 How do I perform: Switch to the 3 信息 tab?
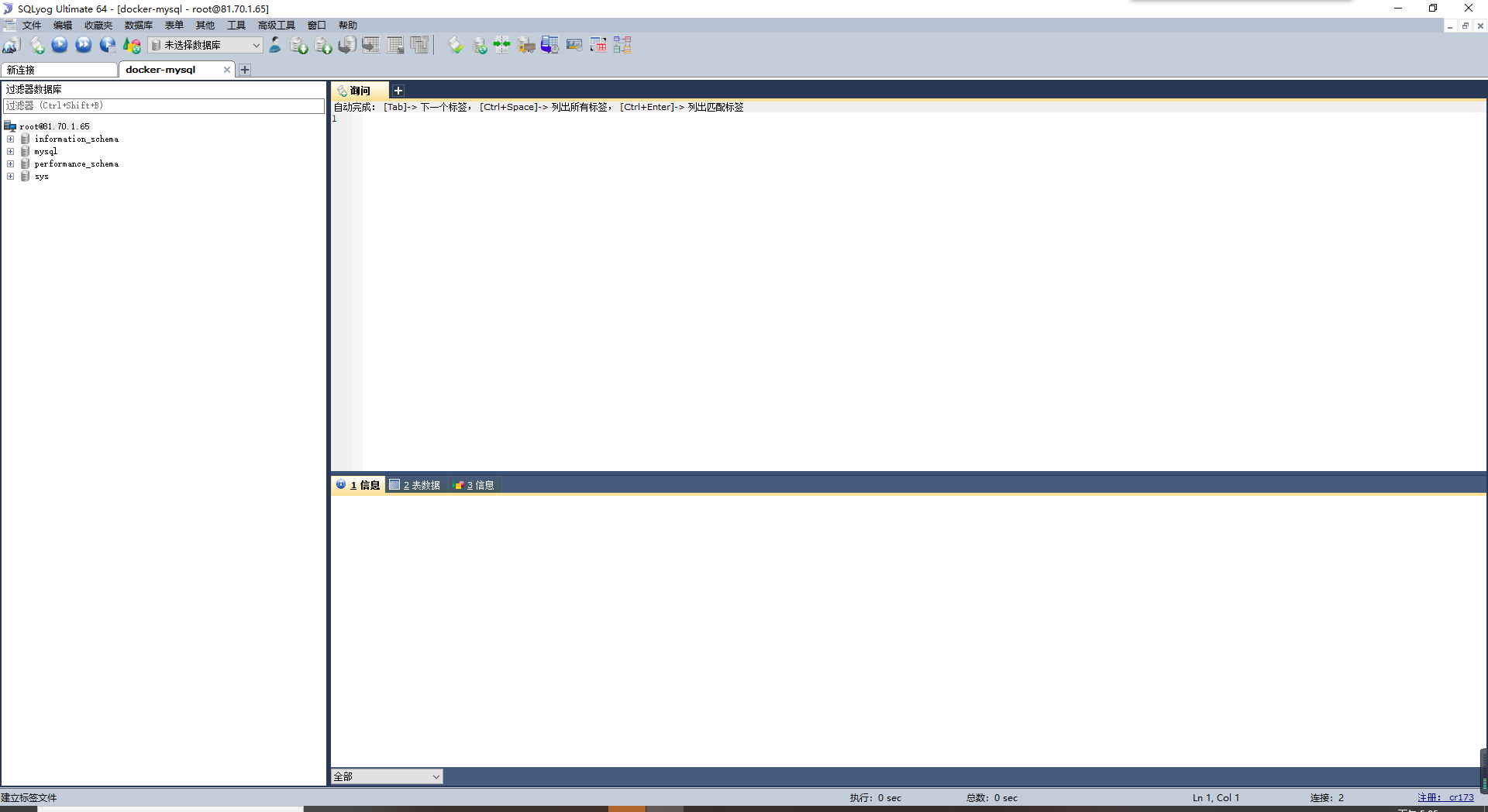(475, 485)
